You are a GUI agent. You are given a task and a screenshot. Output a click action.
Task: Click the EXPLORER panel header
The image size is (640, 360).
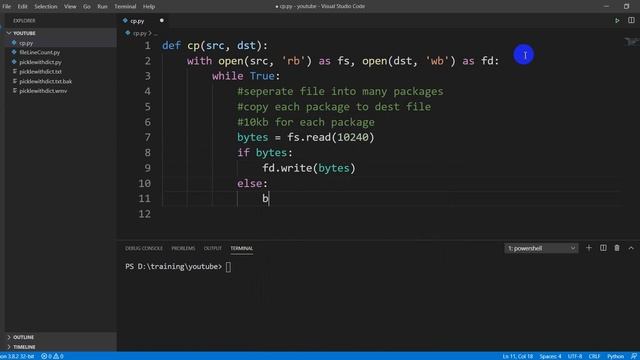pyautogui.click(x=24, y=20)
